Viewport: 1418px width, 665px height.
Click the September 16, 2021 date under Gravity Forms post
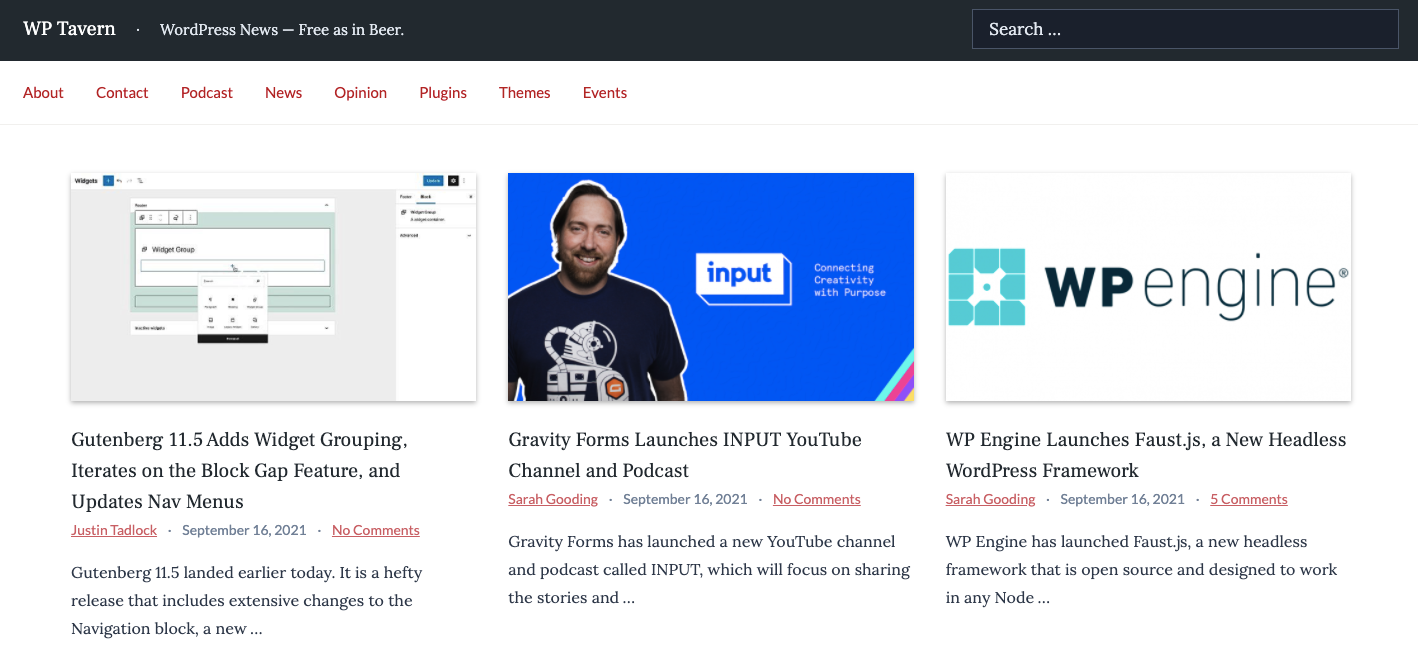(x=685, y=499)
